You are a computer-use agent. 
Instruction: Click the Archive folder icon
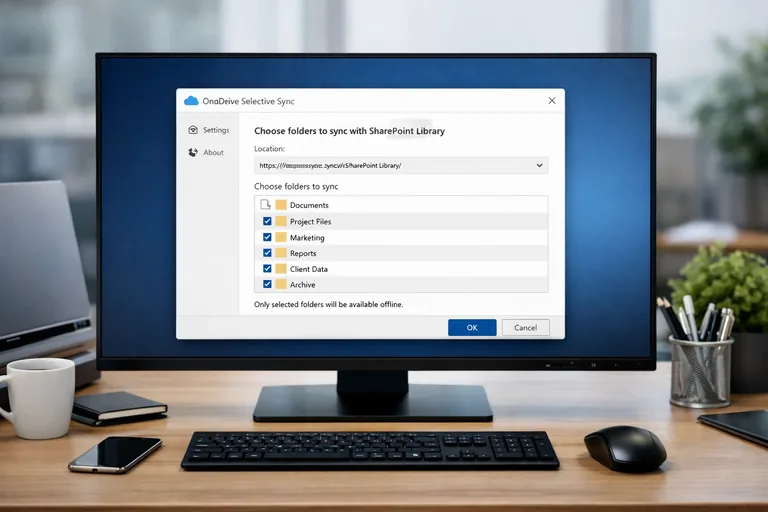click(x=281, y=284)
